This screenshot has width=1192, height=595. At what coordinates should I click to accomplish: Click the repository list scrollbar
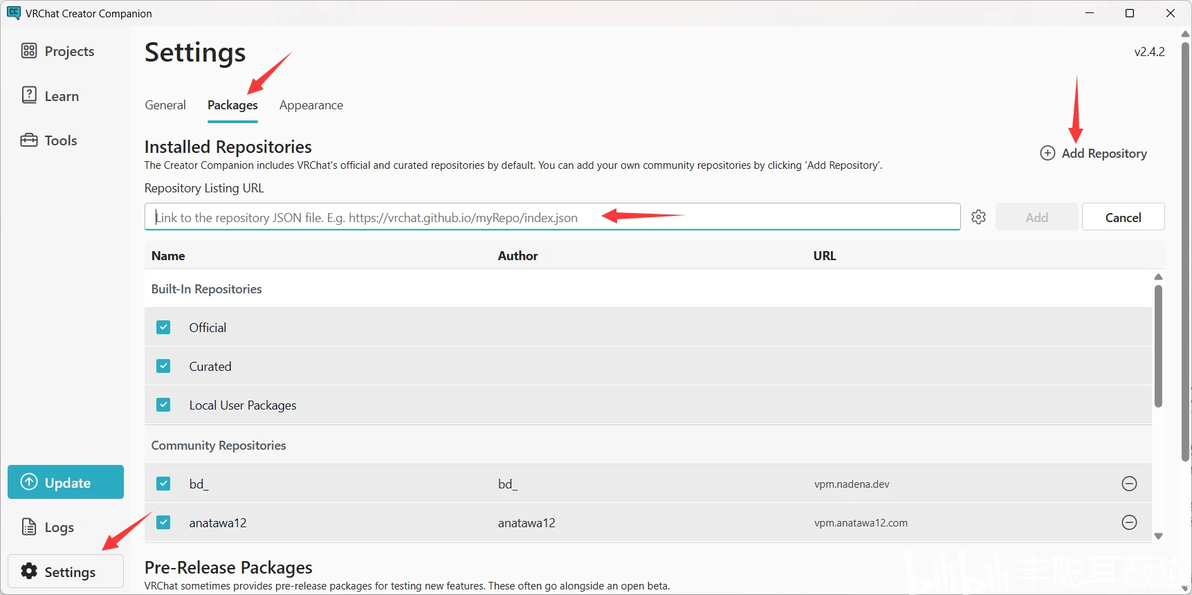click(x=1158, y=346)
